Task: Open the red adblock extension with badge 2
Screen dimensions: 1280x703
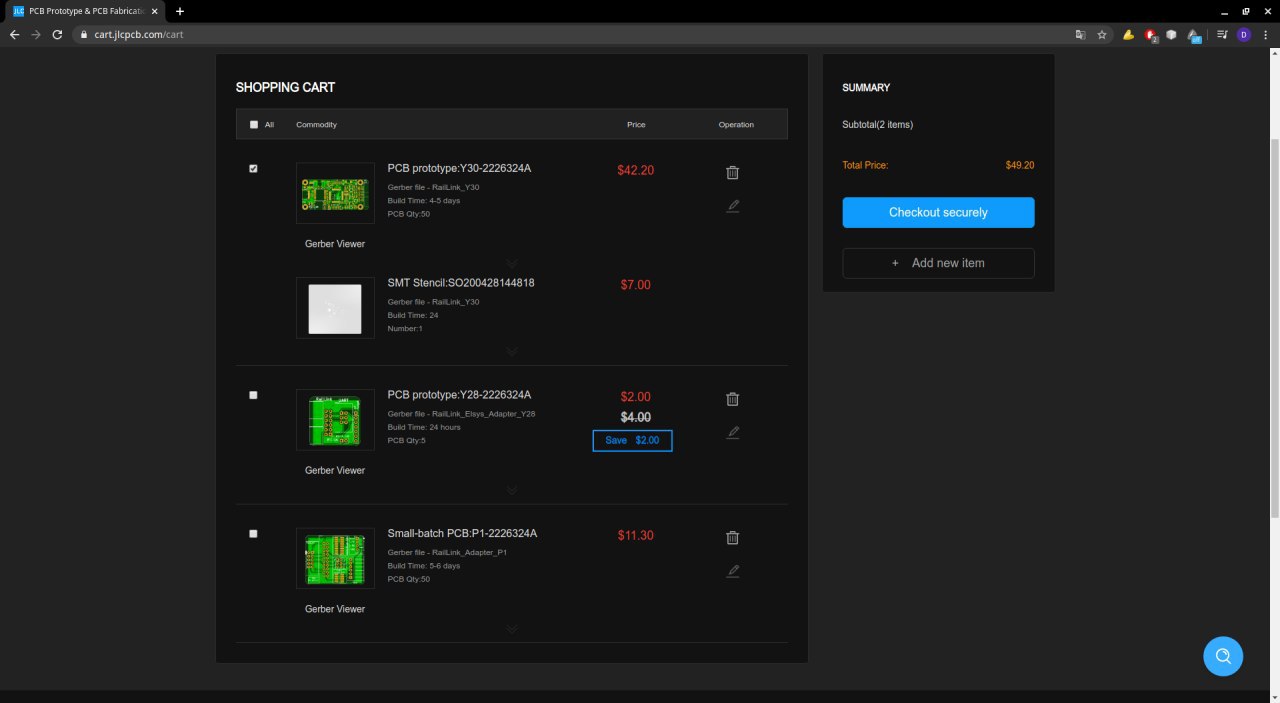Action: (x=1151, y=35)
